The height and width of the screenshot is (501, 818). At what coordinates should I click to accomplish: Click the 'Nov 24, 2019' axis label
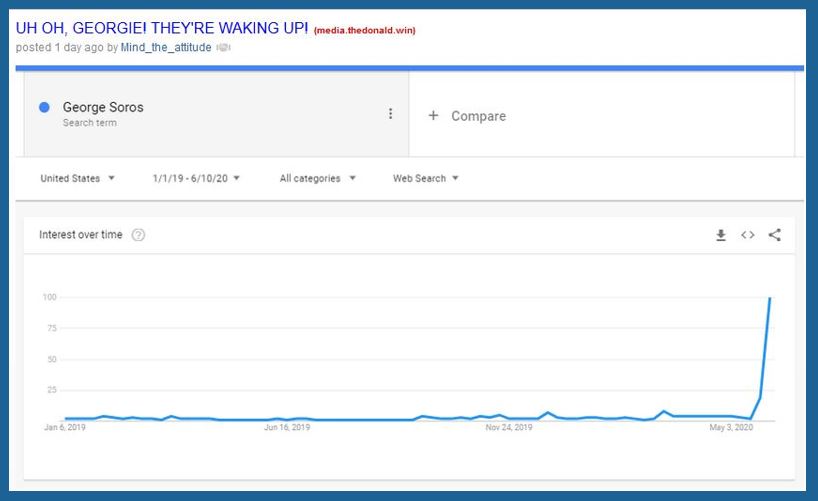(509, 427)
